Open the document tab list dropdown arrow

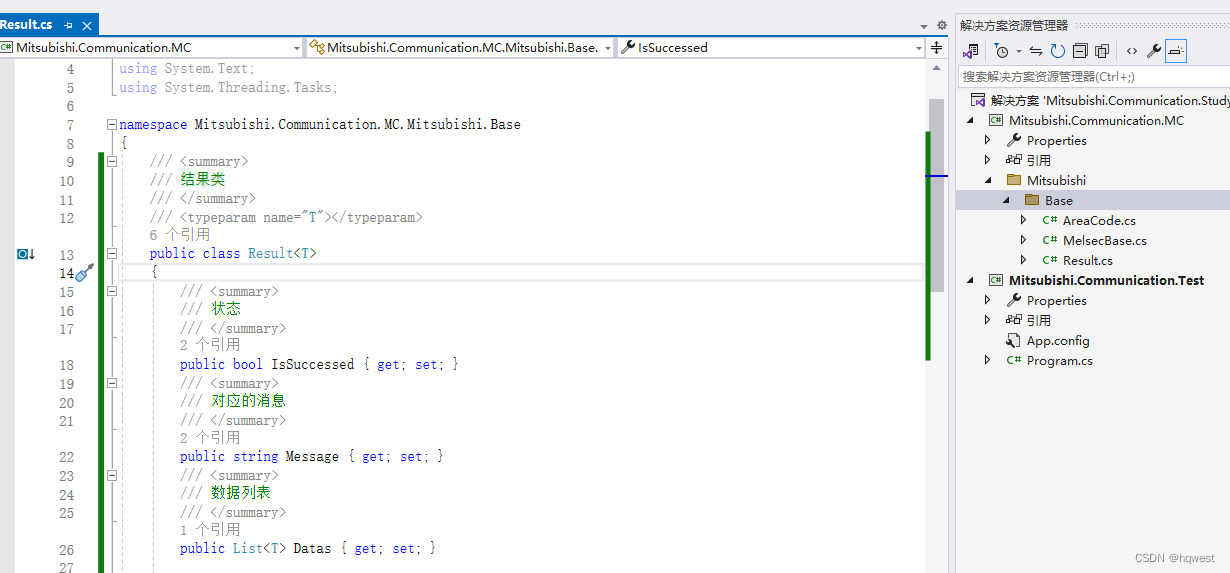924,25
